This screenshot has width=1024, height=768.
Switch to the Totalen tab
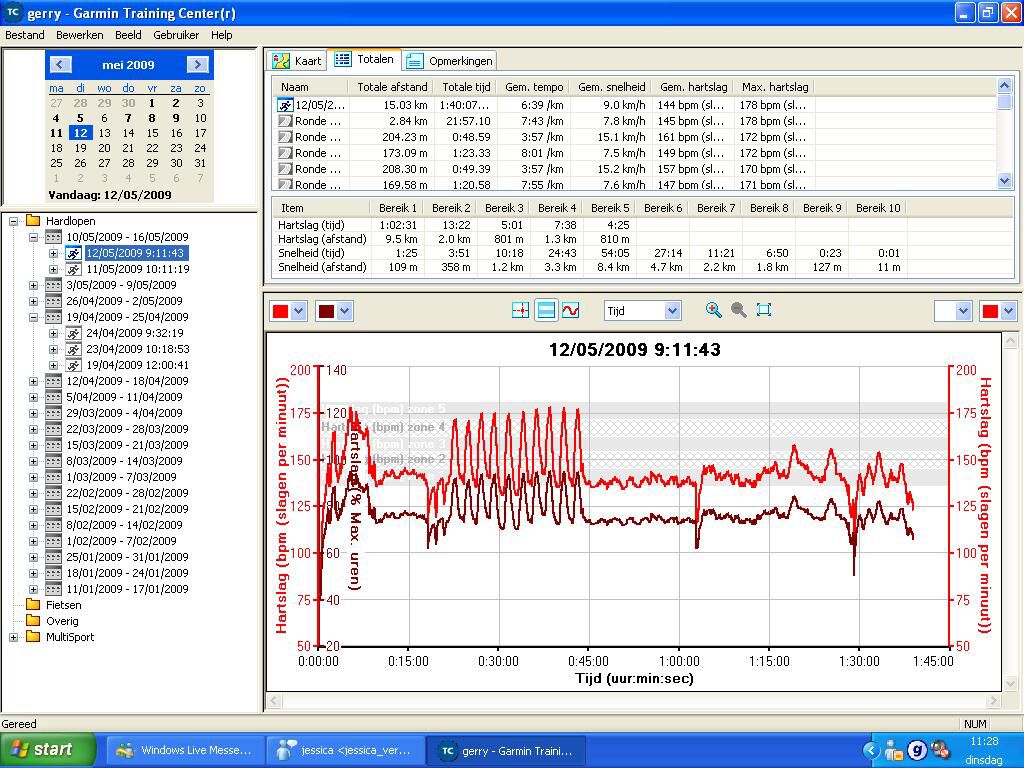coord(364,59)
